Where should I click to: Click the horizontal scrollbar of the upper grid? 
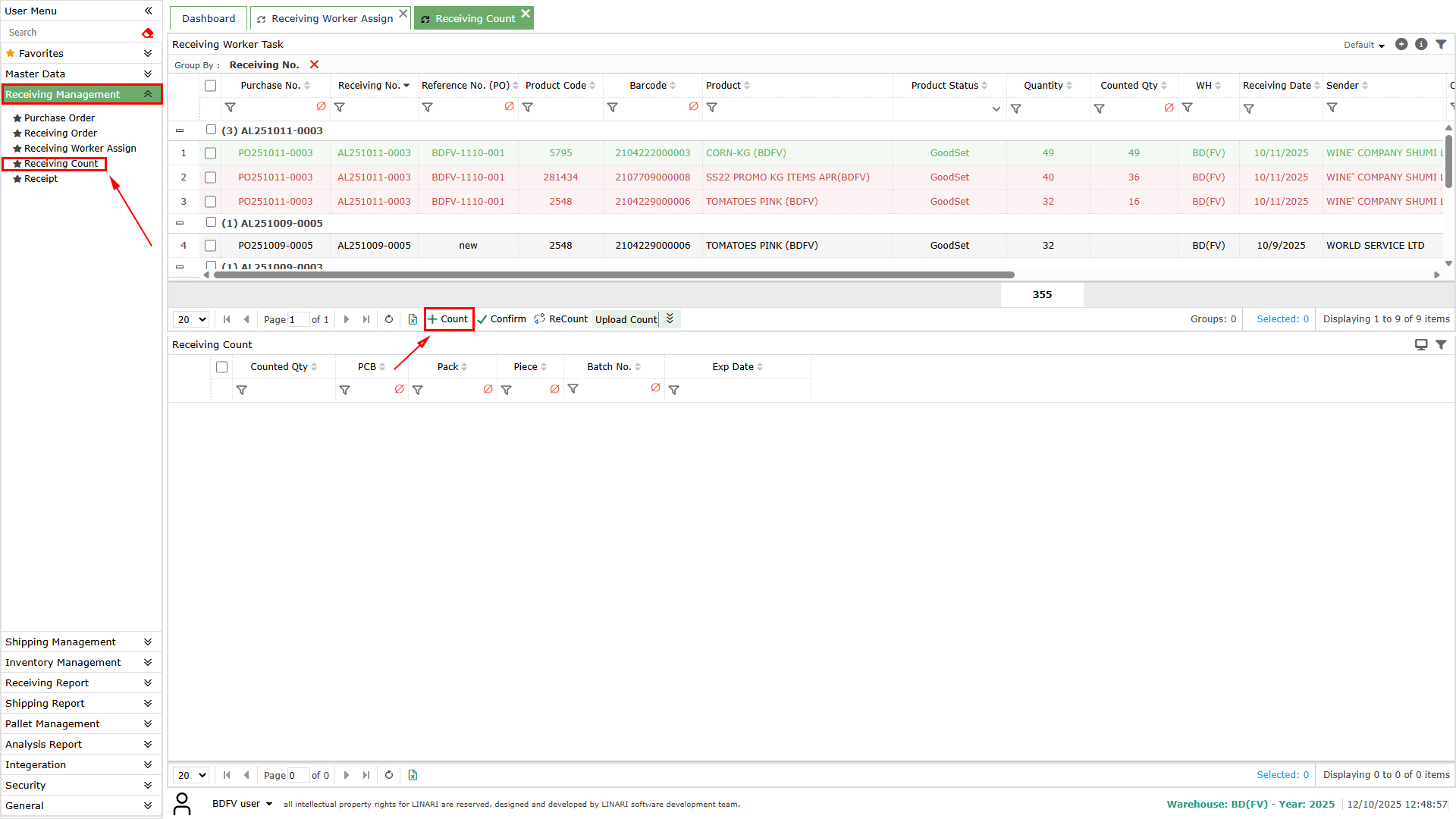(x=613, y=275)
